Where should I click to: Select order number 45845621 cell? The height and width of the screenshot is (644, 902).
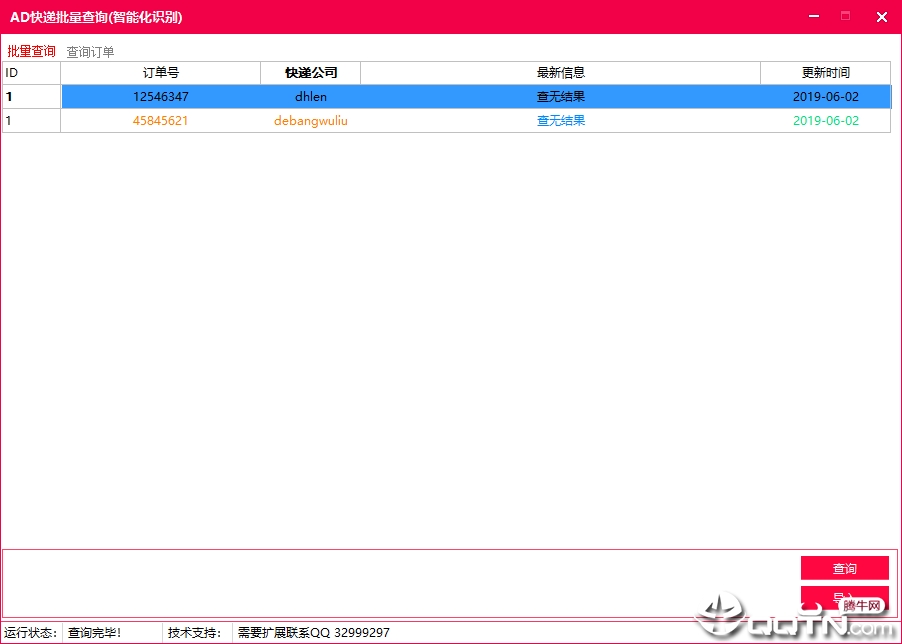coord(160,121)
